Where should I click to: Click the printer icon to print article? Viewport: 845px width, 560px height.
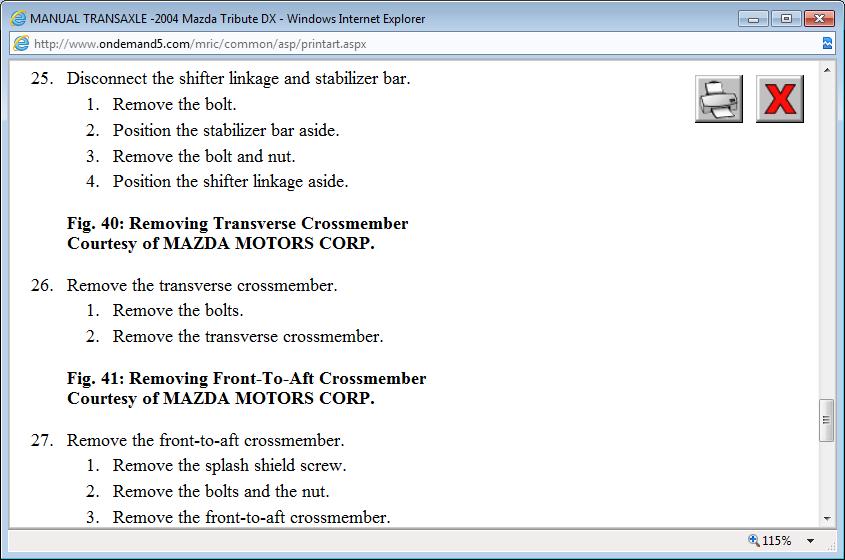pos(718,99)
